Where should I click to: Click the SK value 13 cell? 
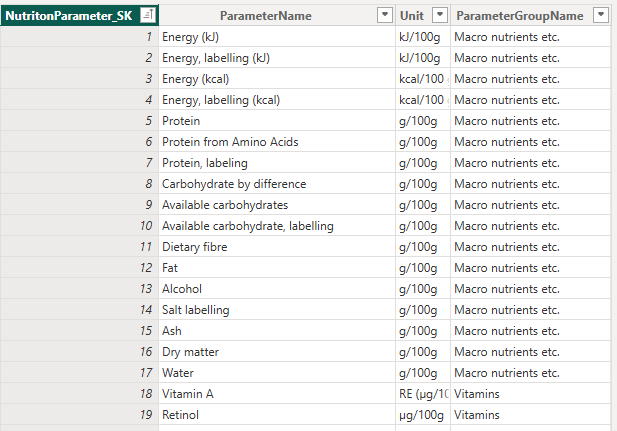point(79,289)
